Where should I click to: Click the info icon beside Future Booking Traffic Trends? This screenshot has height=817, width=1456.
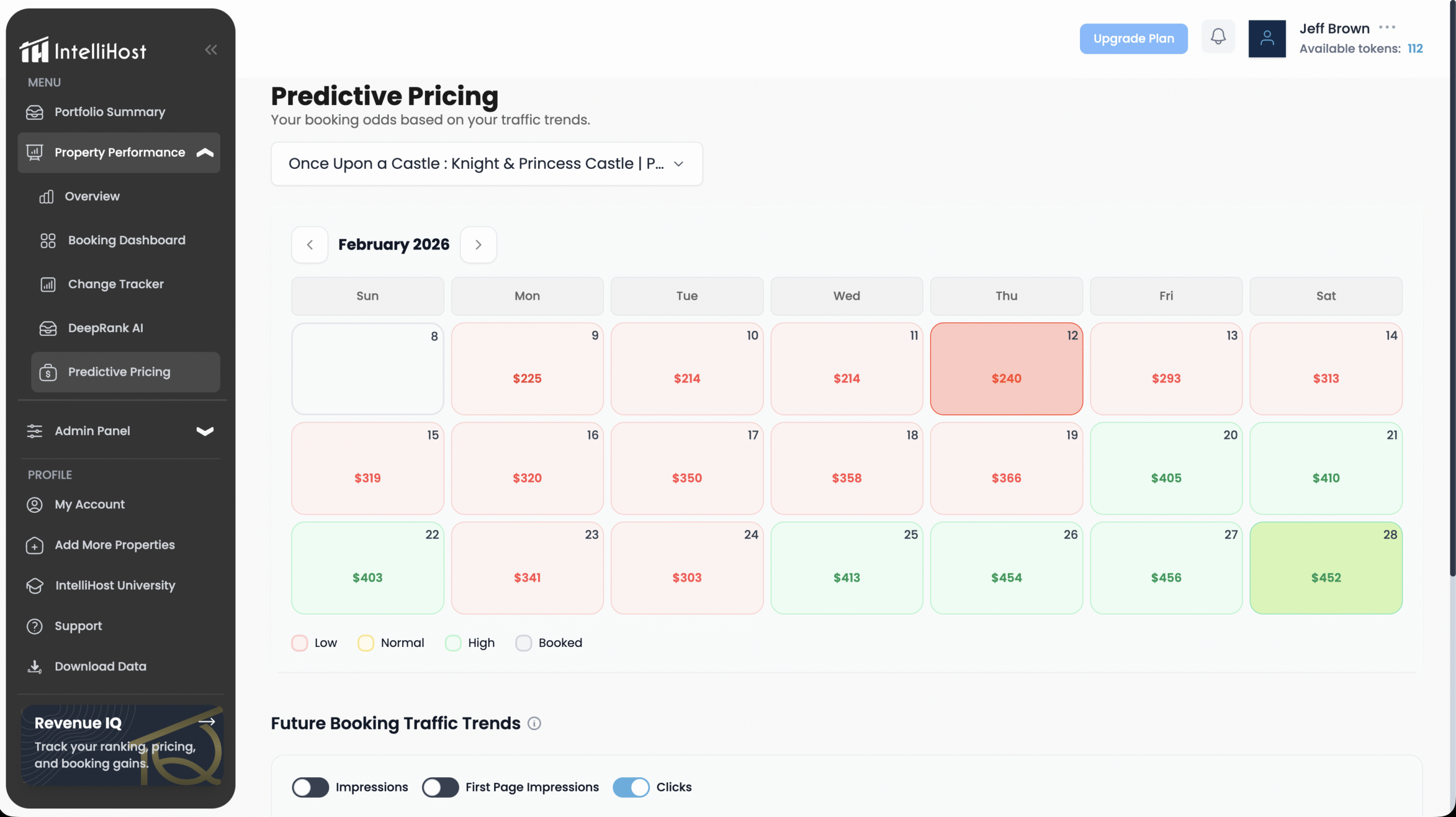coord(534,723)
